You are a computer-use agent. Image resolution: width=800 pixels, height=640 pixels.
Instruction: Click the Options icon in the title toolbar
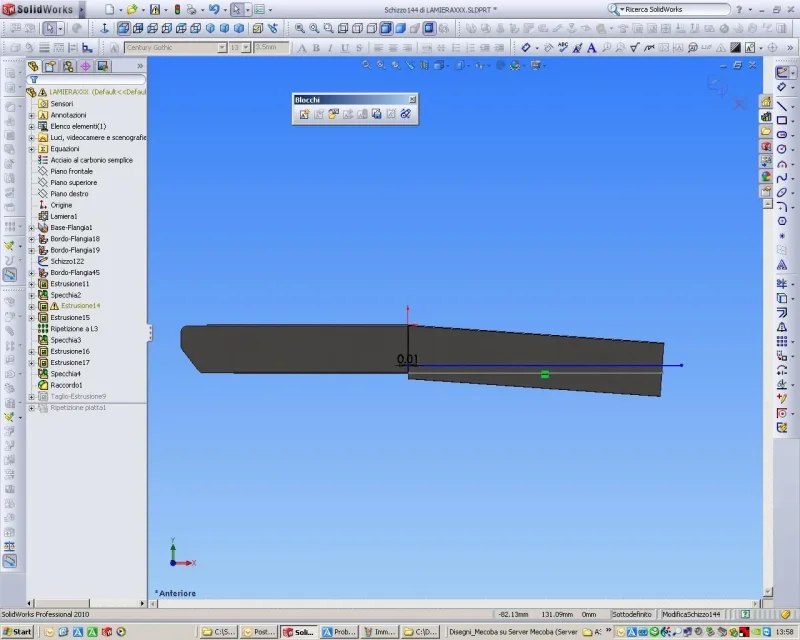point(260,9)
